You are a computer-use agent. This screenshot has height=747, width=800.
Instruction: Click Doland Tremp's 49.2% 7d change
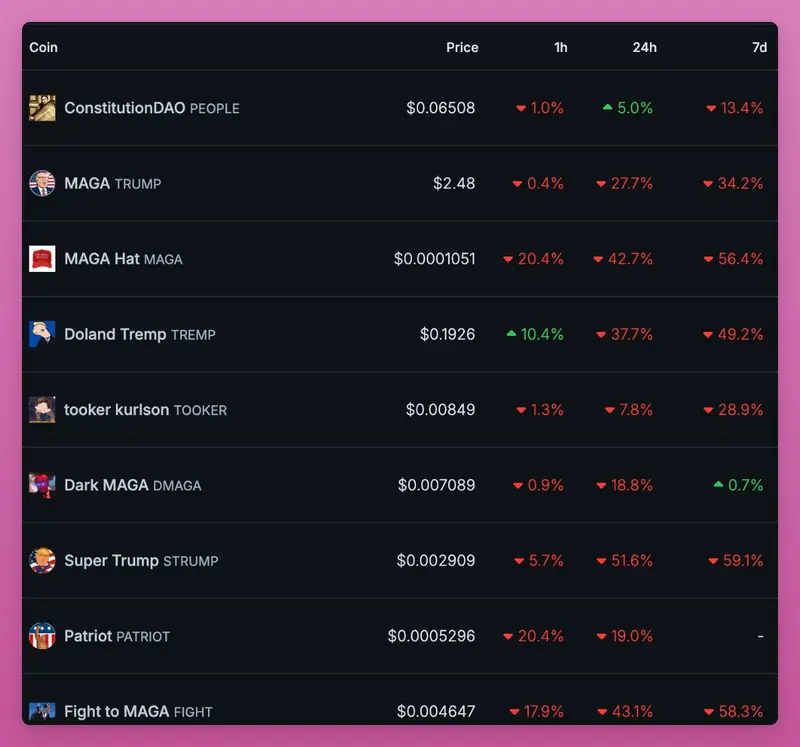coord(733,334)
